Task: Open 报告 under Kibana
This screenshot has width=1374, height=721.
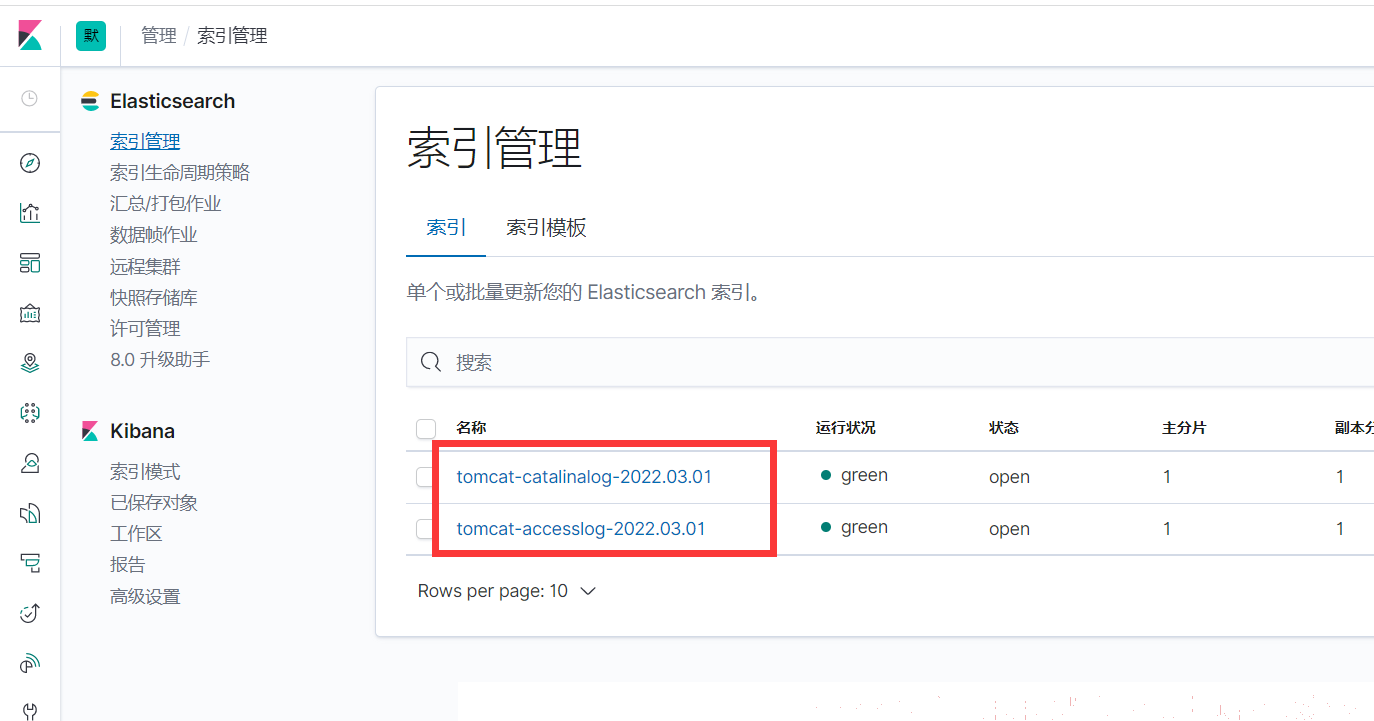Action: click(128, 565)
